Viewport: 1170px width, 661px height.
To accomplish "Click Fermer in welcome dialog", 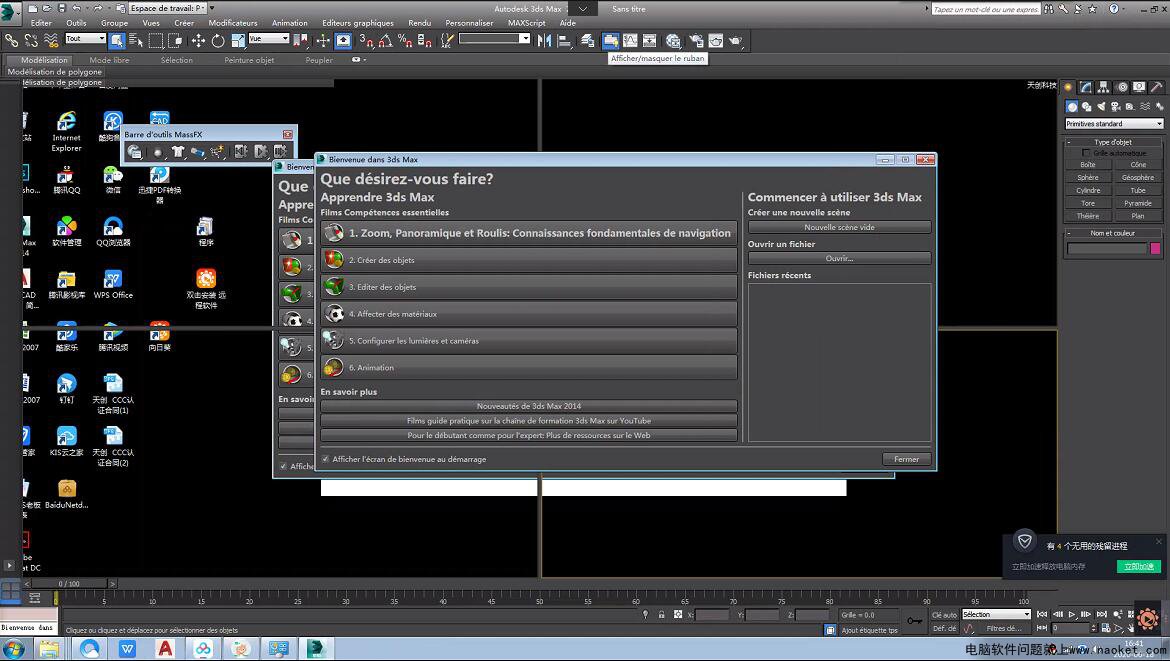I will (907, 459).
